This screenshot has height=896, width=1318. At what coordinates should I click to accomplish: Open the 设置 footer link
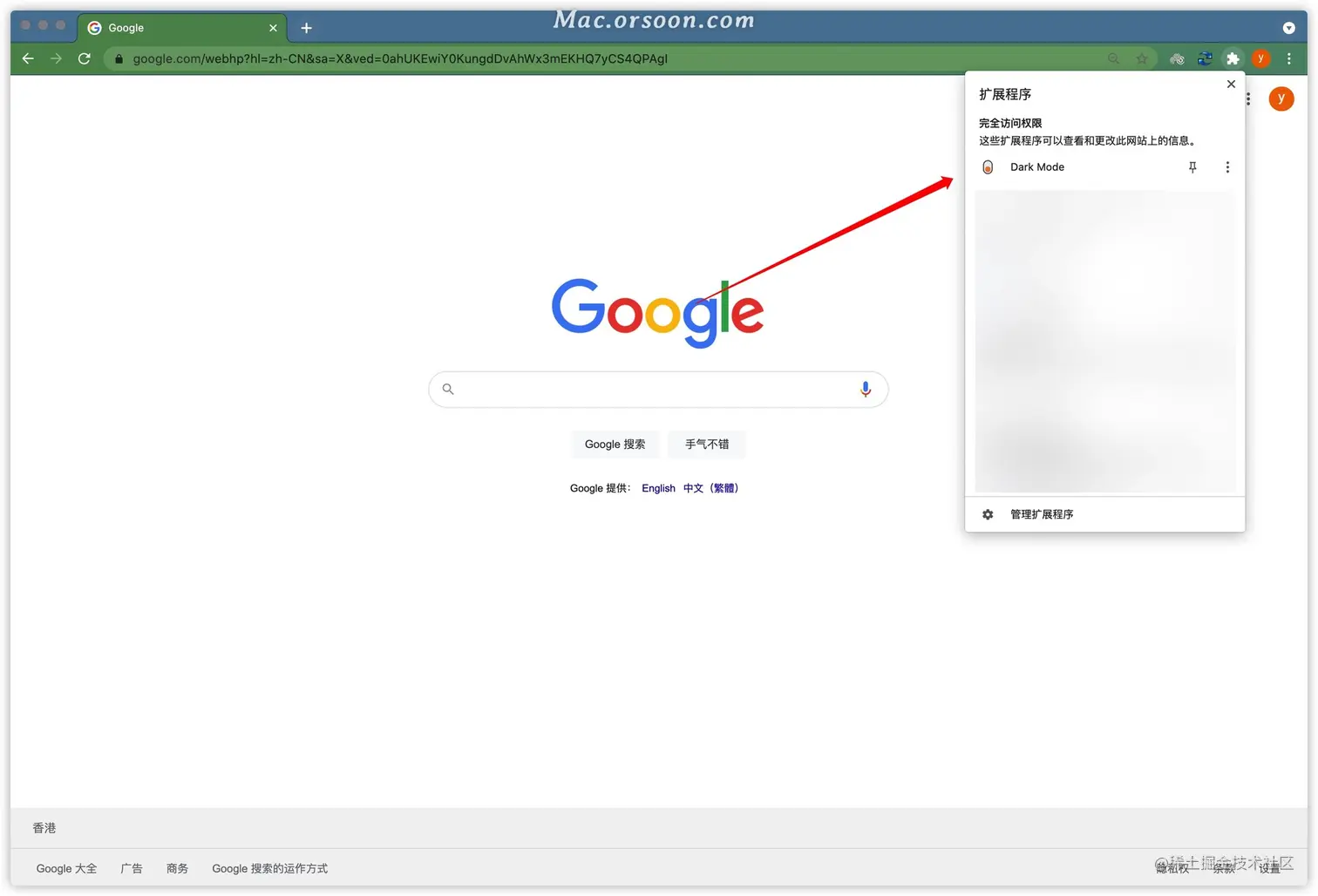point(1269,868)
